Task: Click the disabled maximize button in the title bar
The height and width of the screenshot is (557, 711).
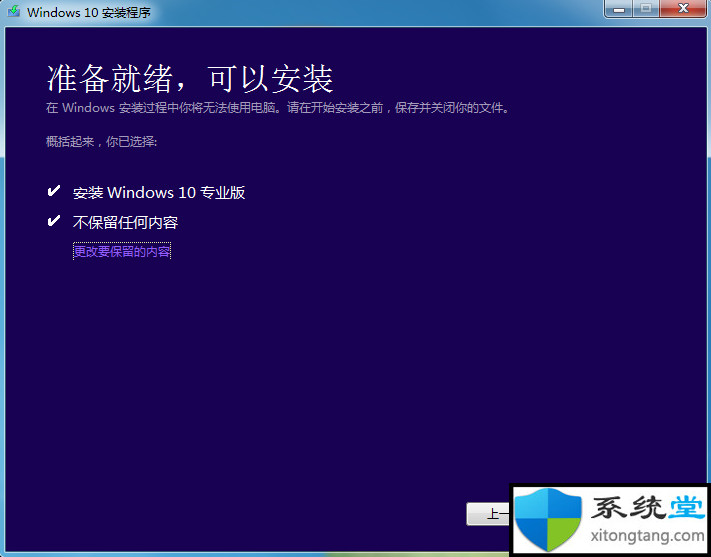Action: (x=647, y=9)
